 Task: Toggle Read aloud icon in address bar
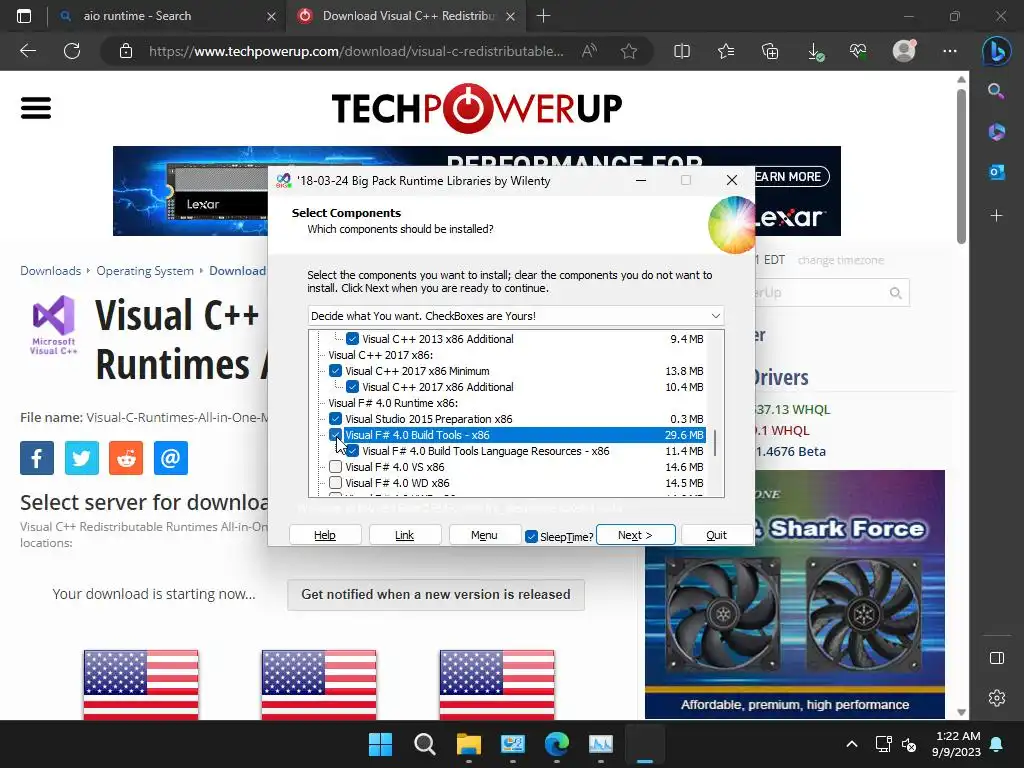(x=589, y=51)
